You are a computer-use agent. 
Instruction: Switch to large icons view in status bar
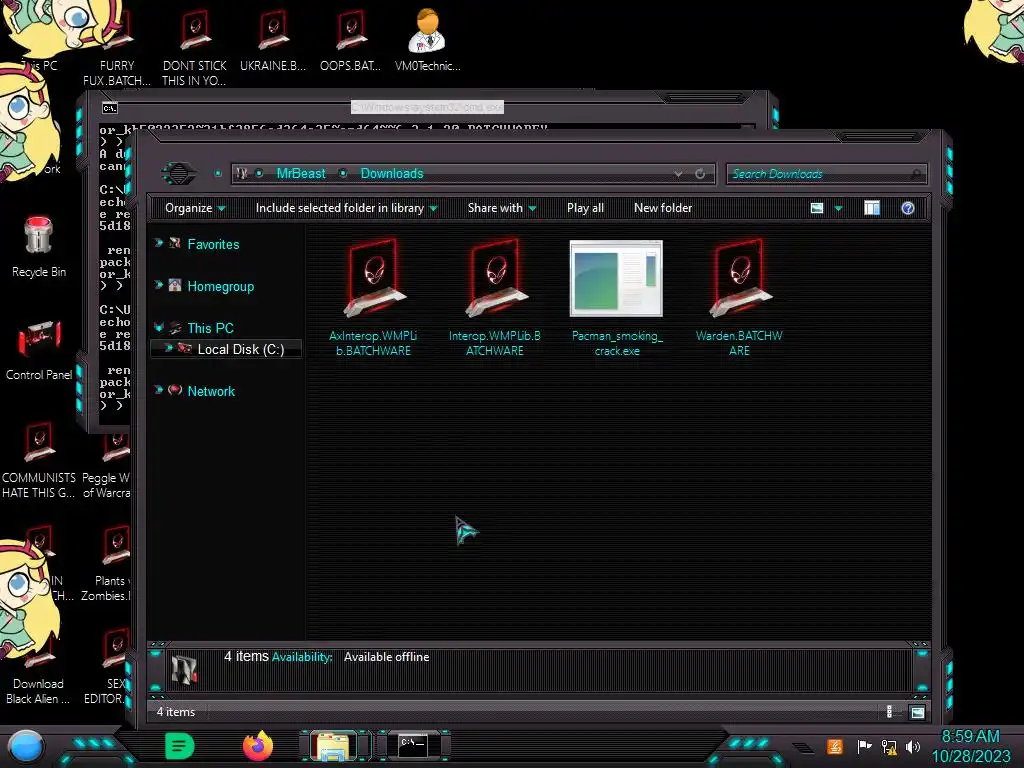918,712
